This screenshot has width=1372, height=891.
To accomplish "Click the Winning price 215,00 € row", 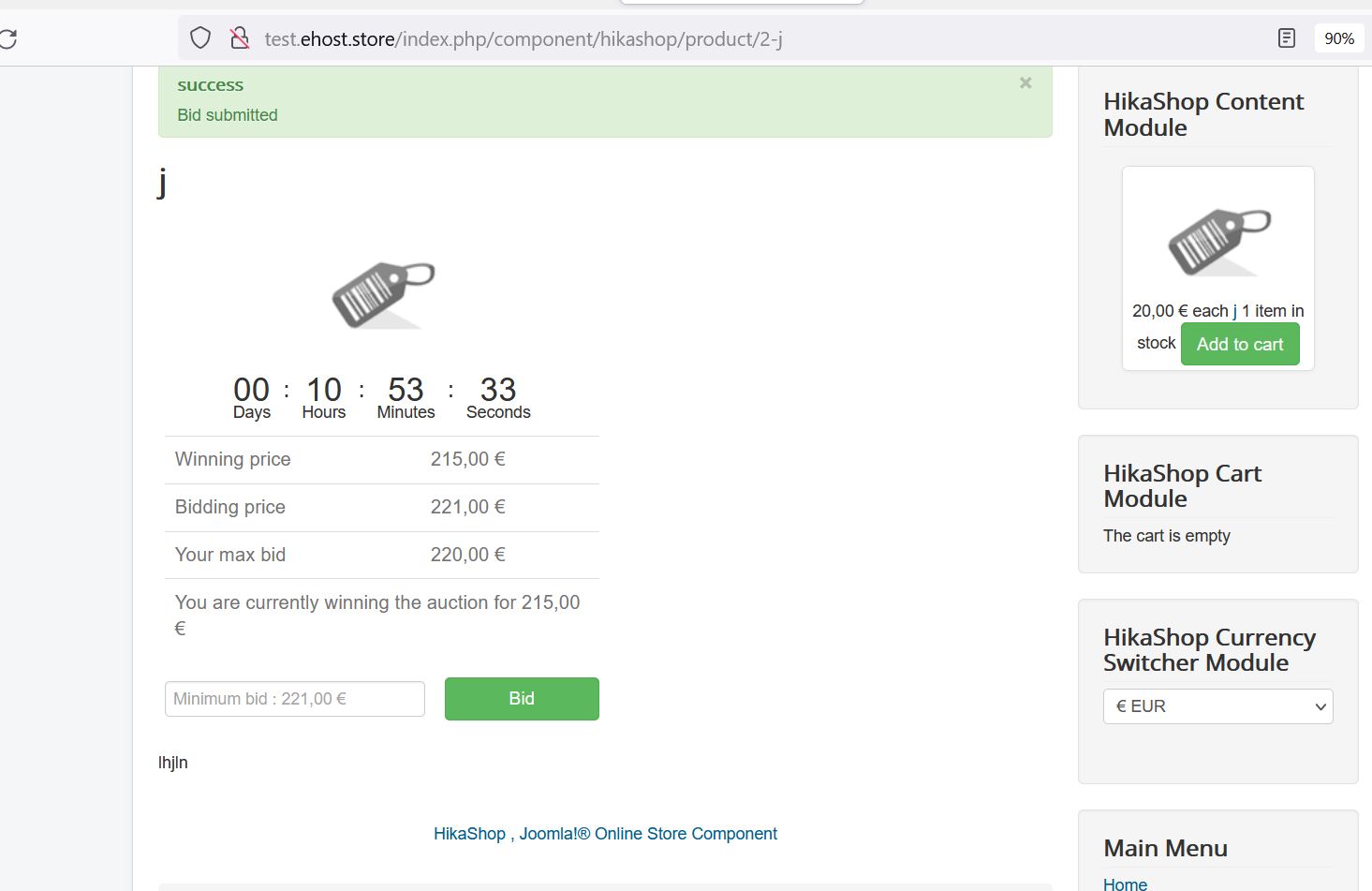I will click(x=381, y=460).
